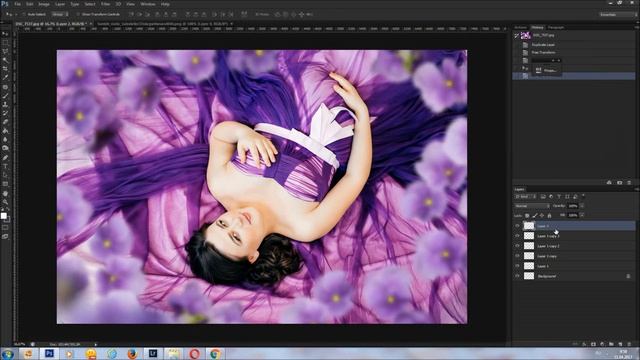
Task: Open the layer Kind filter dropdown
Action: 526,197
